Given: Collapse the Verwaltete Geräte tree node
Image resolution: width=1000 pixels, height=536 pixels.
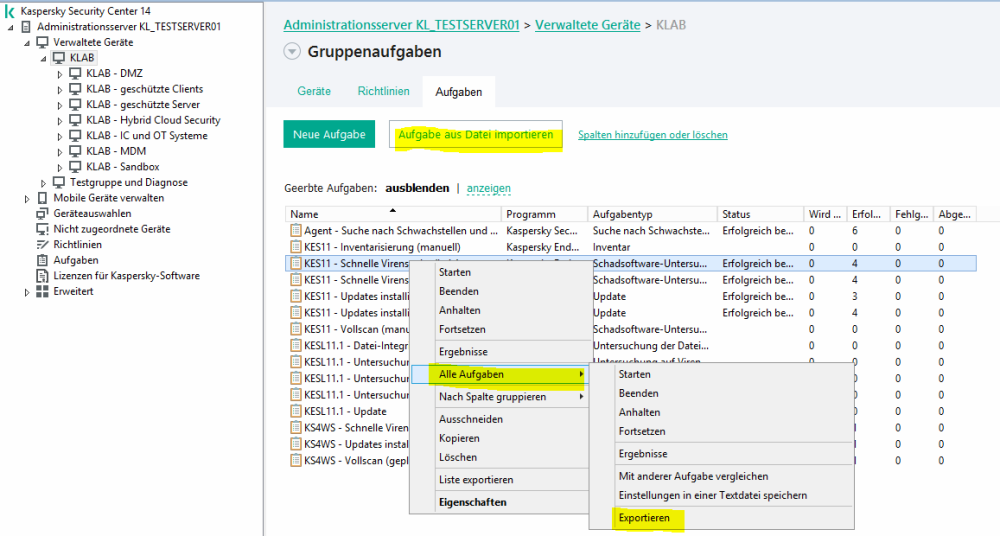Looking at the screenshot, I should coord(27,43).
